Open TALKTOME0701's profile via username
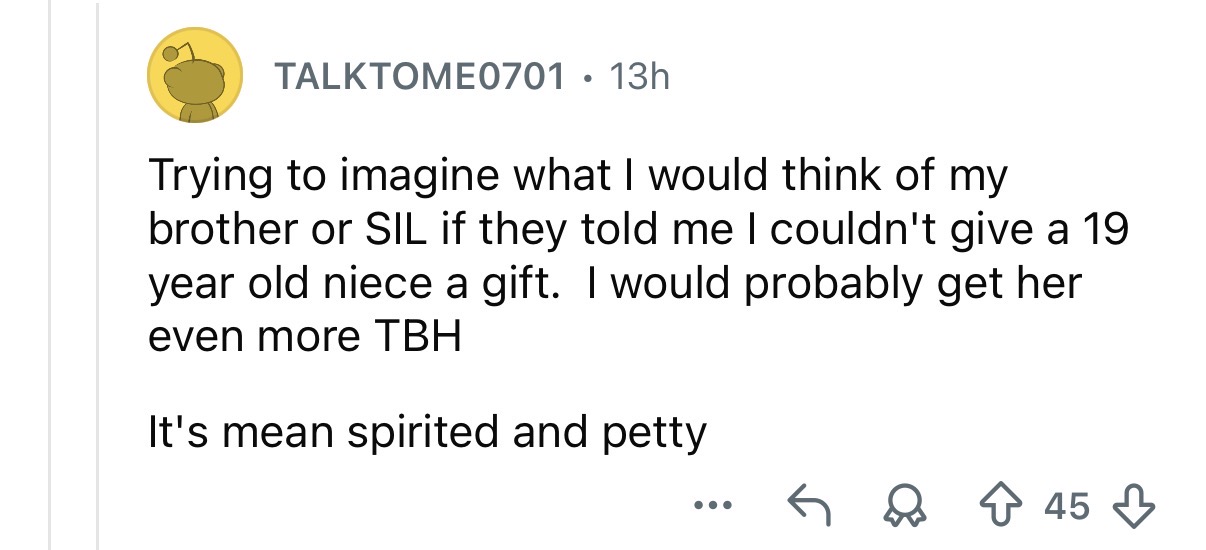 point(419,76)
